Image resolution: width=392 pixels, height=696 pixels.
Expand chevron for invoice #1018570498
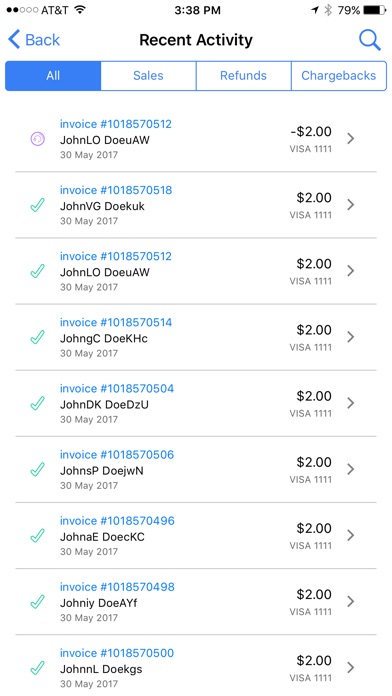[x=351, y=601]
